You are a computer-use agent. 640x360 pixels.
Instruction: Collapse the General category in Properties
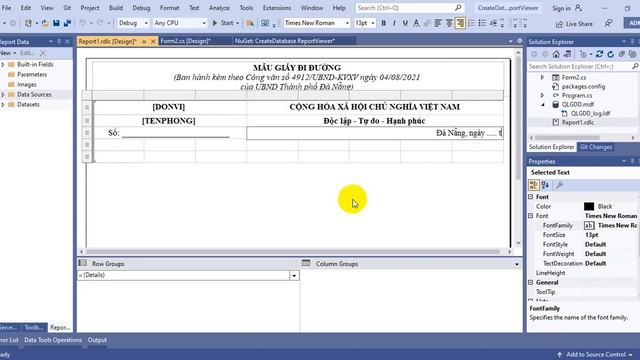point(531,282)
